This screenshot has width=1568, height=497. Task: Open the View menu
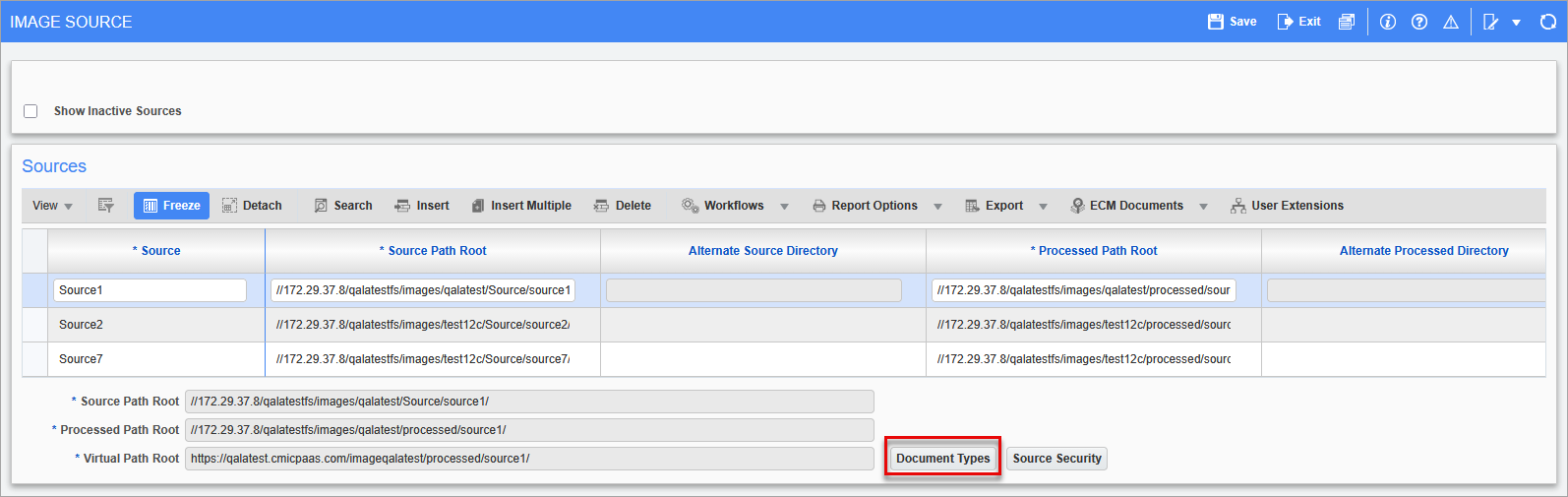52,206
